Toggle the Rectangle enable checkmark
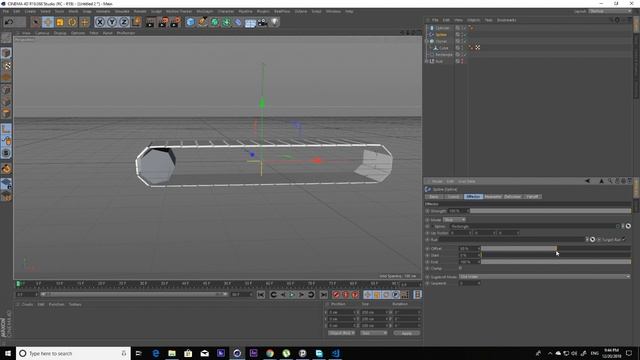 tap(465, 54)
